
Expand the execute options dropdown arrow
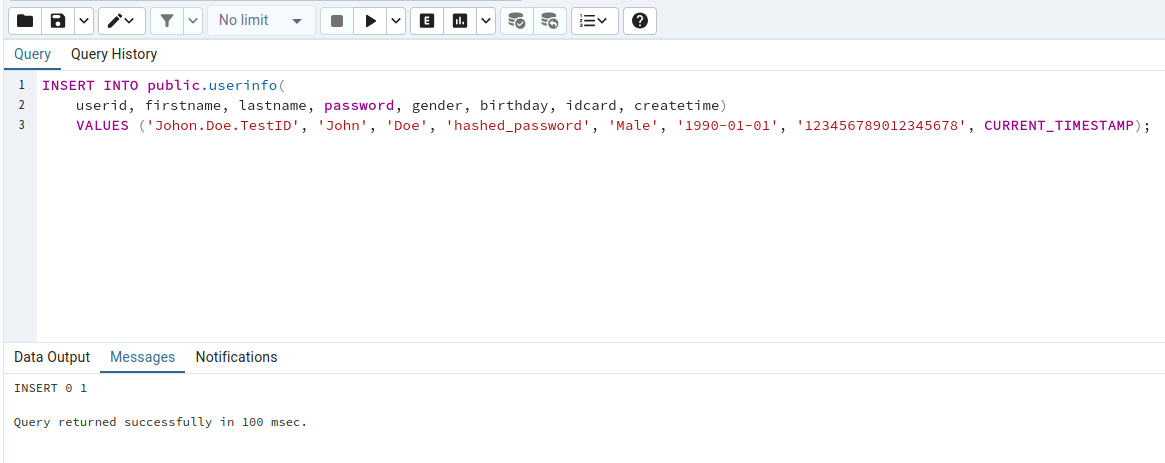coord(396,21)
